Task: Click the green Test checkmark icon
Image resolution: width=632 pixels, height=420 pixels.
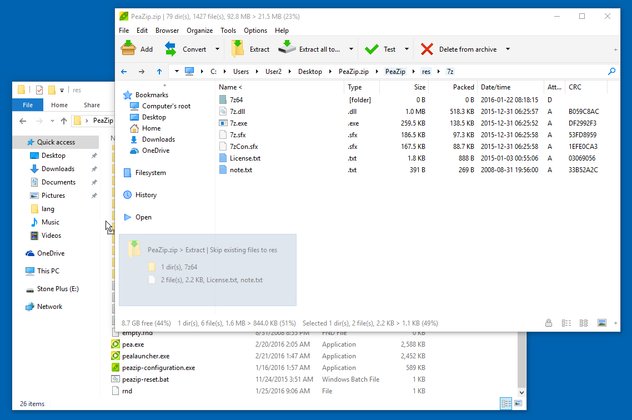Action: (x=371, y=49)
